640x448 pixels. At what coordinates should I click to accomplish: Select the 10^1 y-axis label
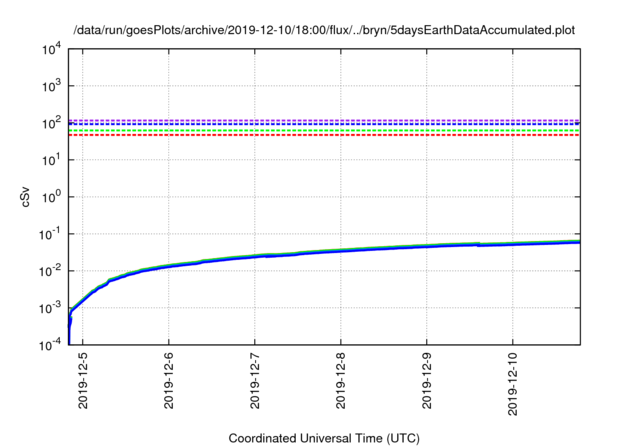(51, 160)
